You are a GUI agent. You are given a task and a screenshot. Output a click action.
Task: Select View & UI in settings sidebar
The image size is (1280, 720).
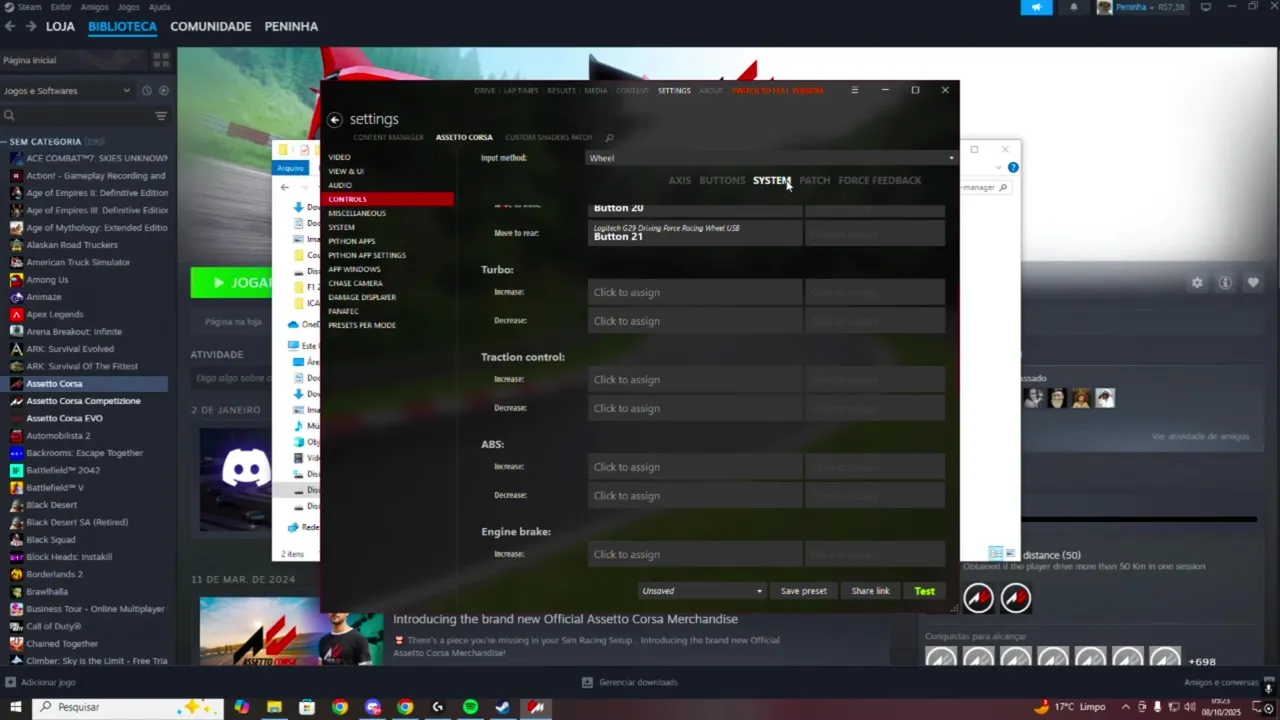pos(346,171)
